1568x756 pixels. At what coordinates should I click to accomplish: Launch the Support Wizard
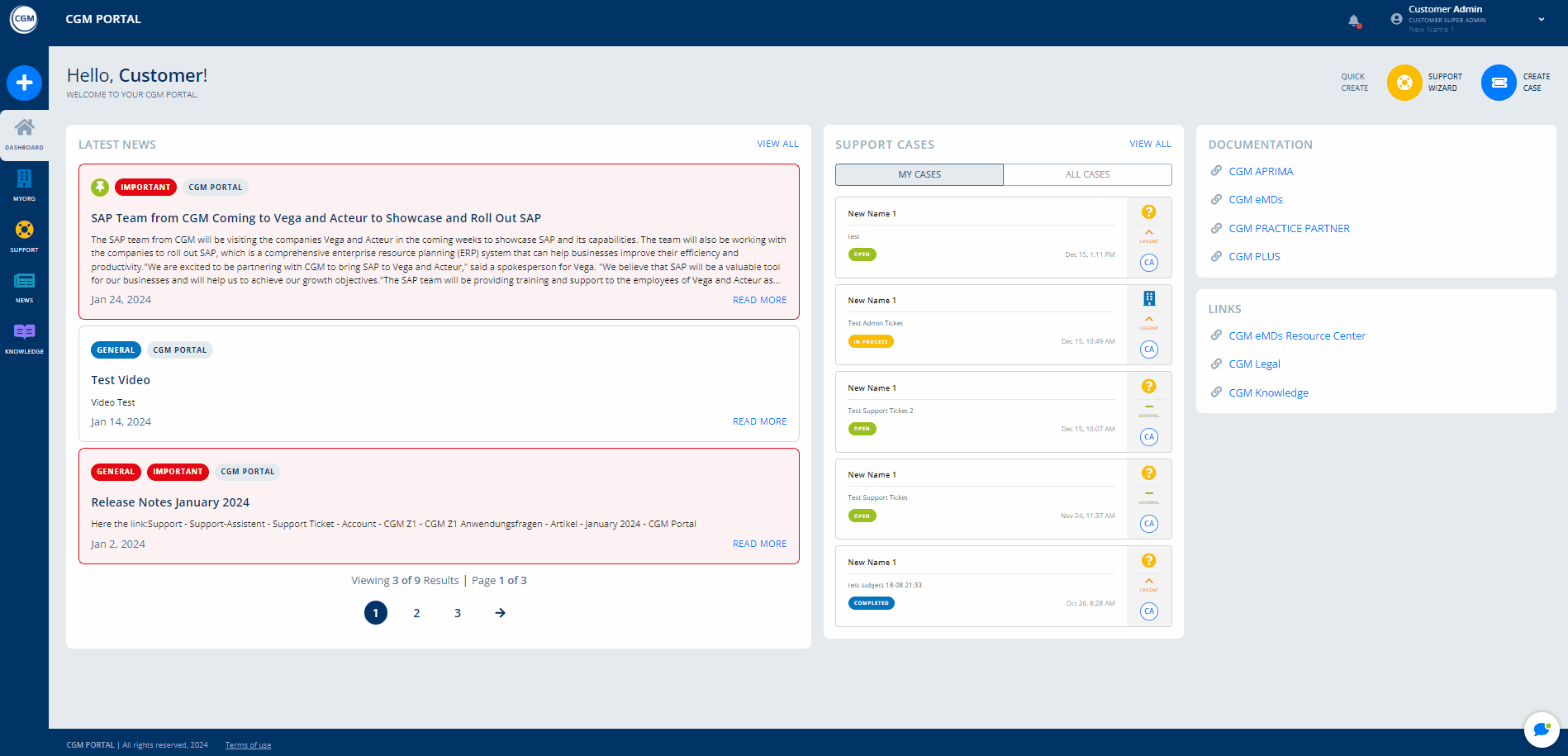tap(1404, 82)
